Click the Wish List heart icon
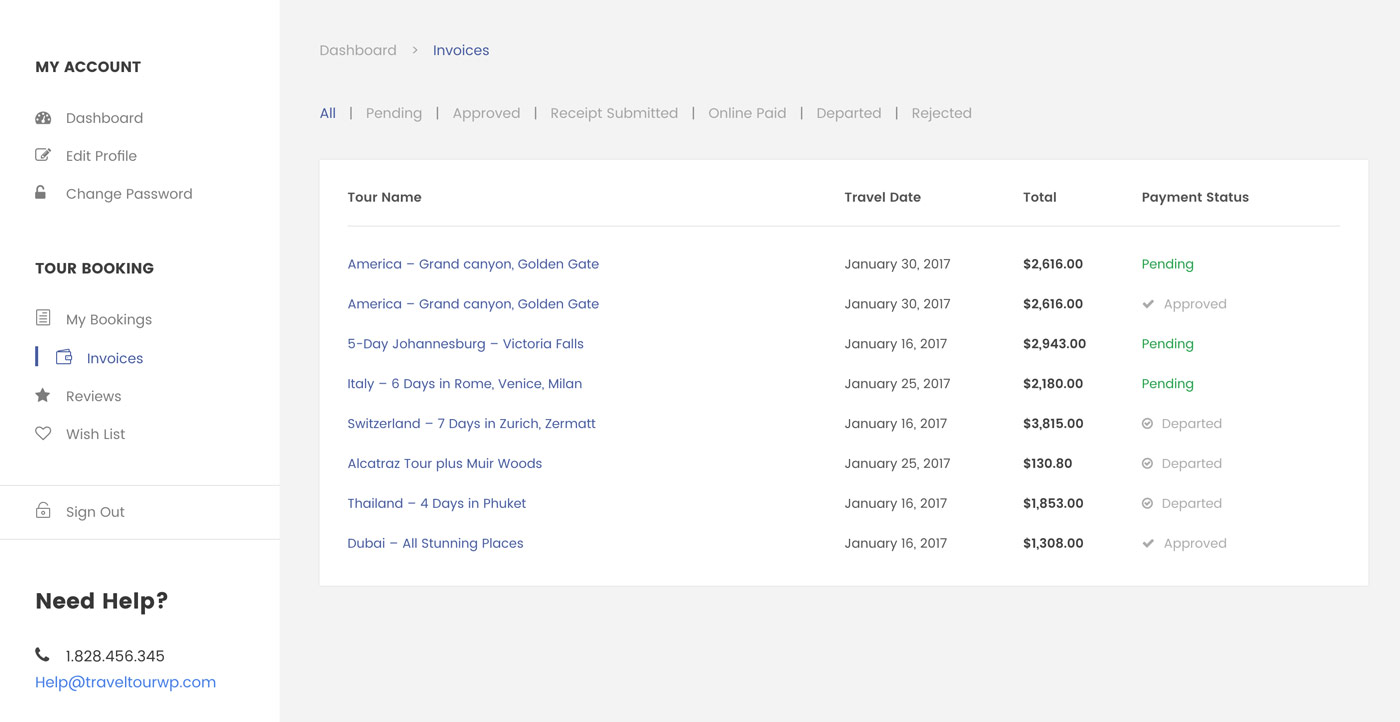The width and height of the screenshot is (1400, 722). click(x=43, y=434)
